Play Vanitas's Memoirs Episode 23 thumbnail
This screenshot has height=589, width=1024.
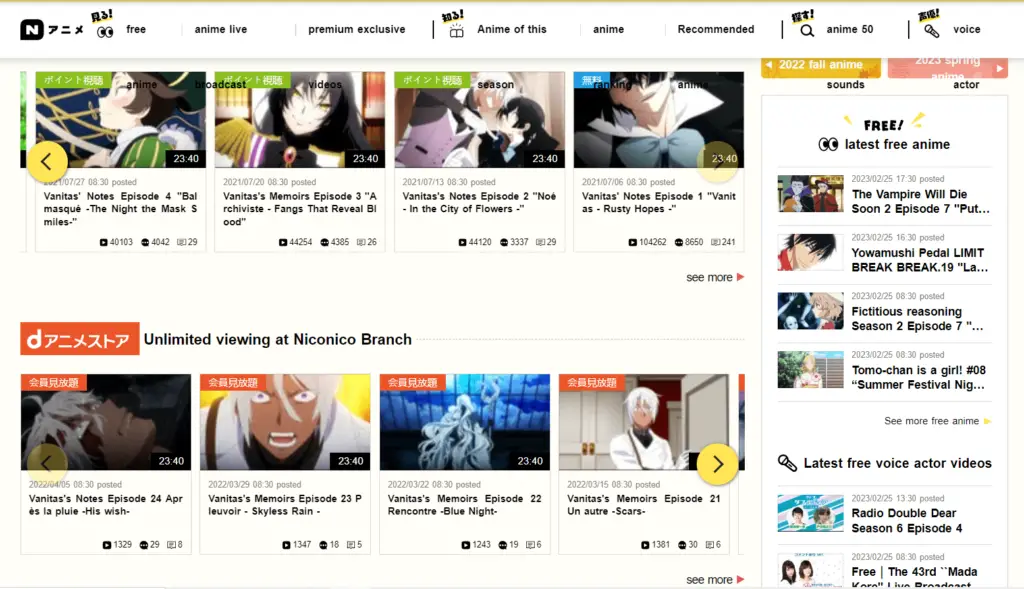[285, 422]
